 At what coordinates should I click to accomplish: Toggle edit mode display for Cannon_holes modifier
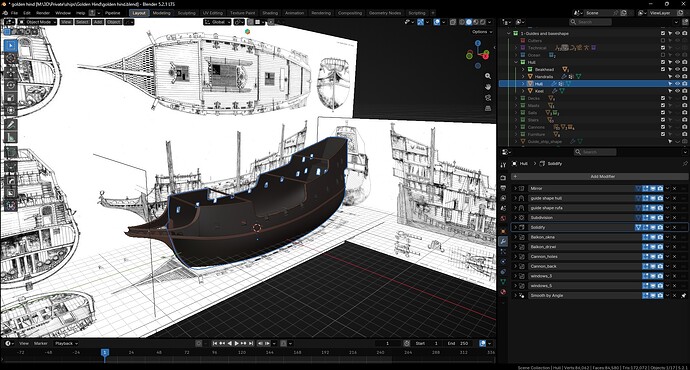(646, 256)
